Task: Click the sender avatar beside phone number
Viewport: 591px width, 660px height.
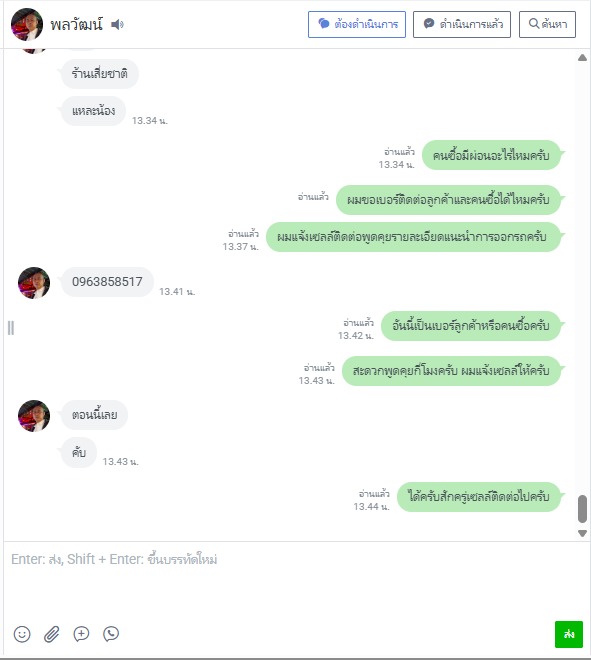Action: [x=34, y=282]
